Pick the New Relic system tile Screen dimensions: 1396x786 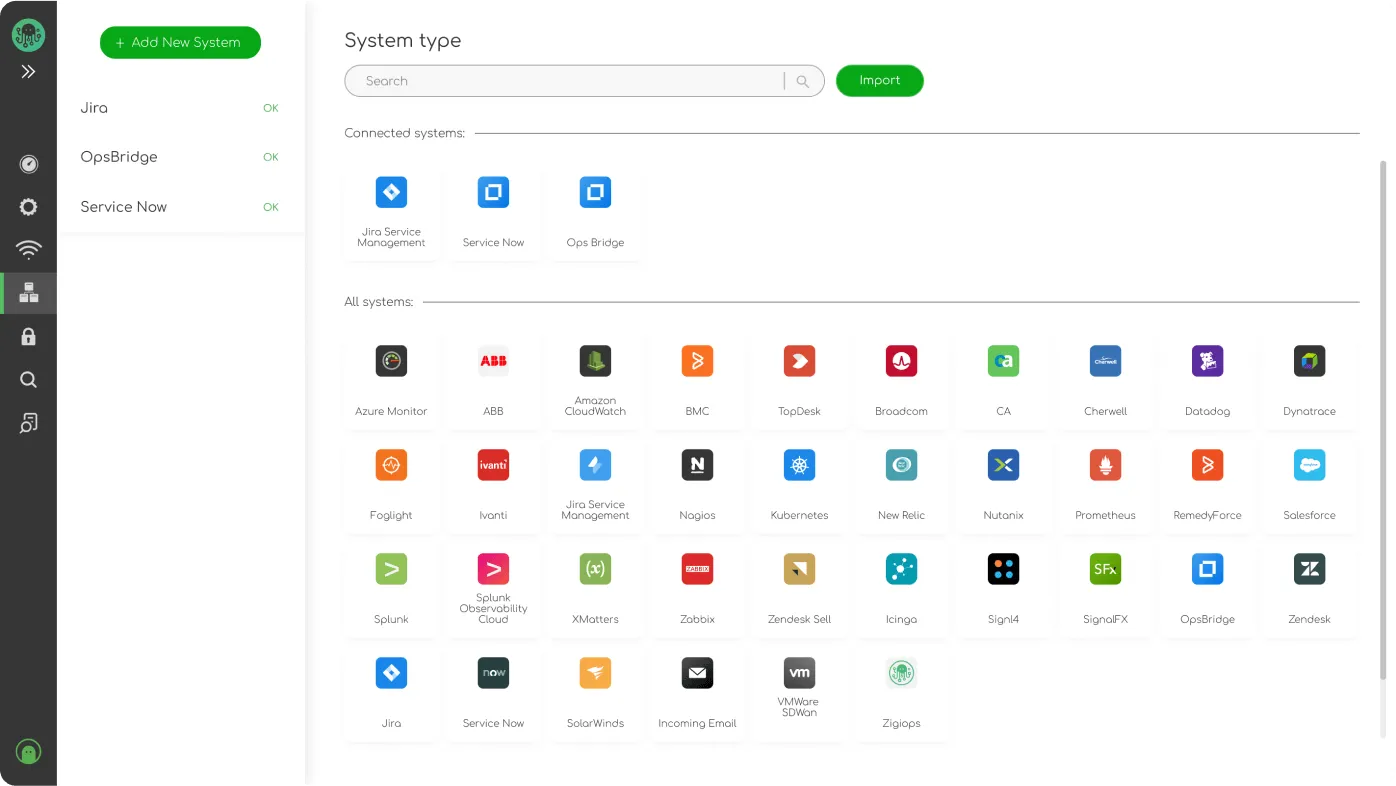[901, 486]
